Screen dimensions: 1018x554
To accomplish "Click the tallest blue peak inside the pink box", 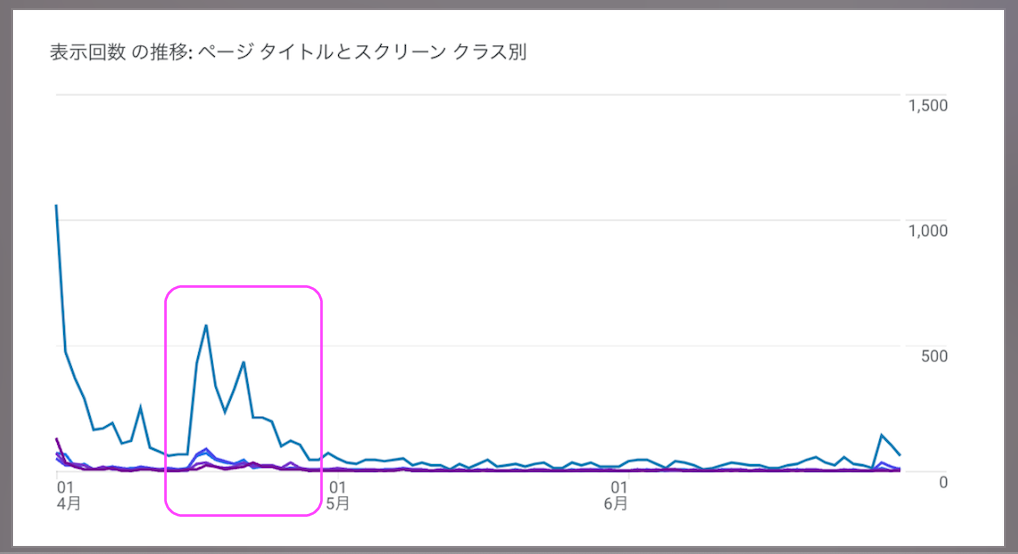I will point(206,325).
